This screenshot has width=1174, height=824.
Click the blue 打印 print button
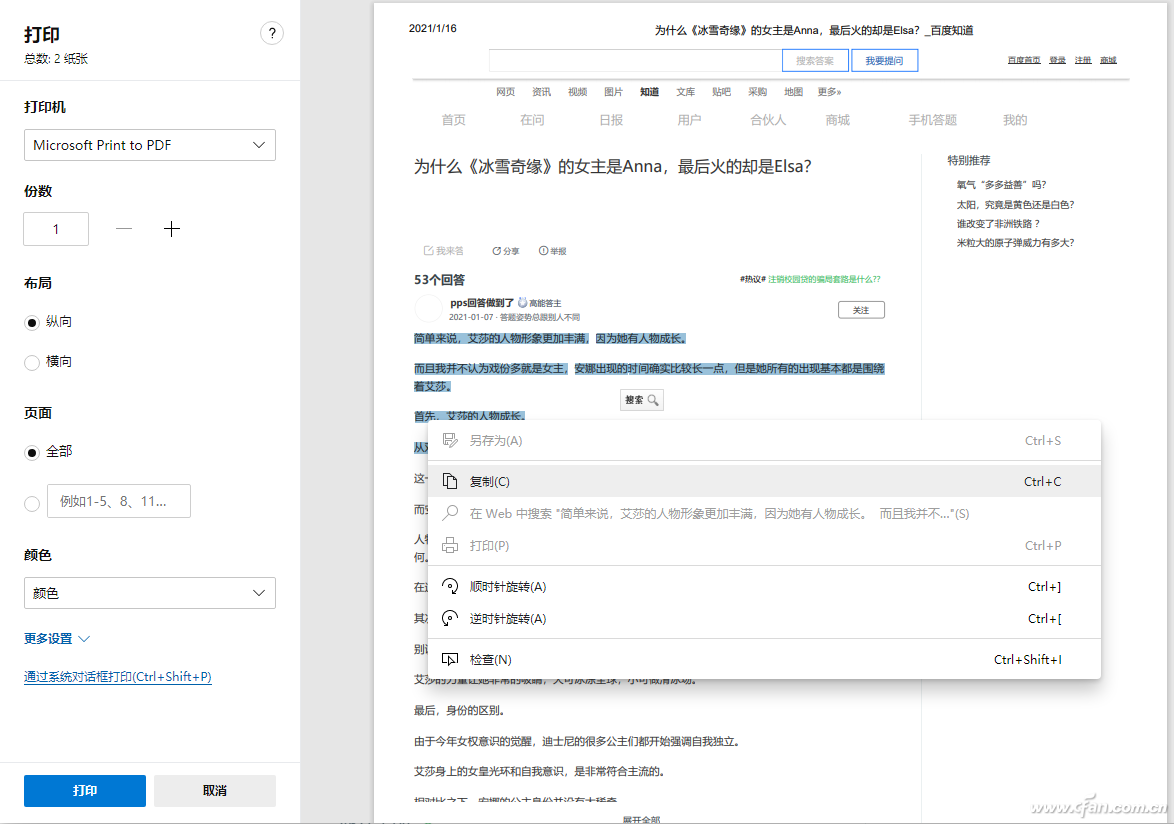[85, 790]
